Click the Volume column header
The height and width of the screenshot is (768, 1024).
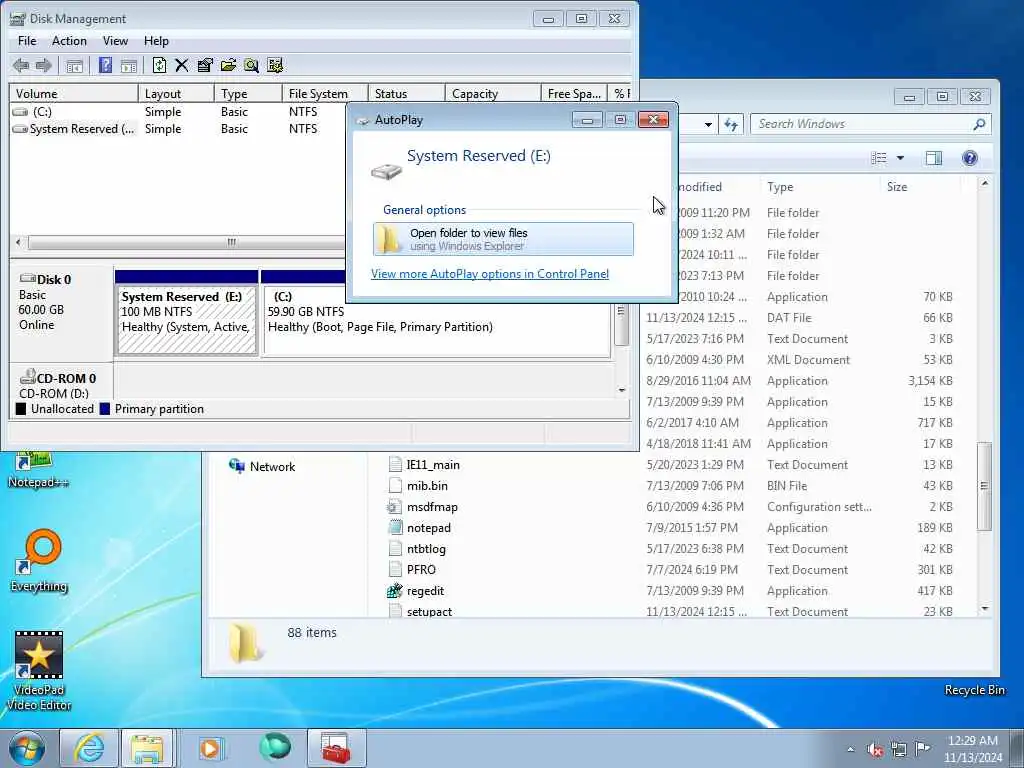click(74, 93)
